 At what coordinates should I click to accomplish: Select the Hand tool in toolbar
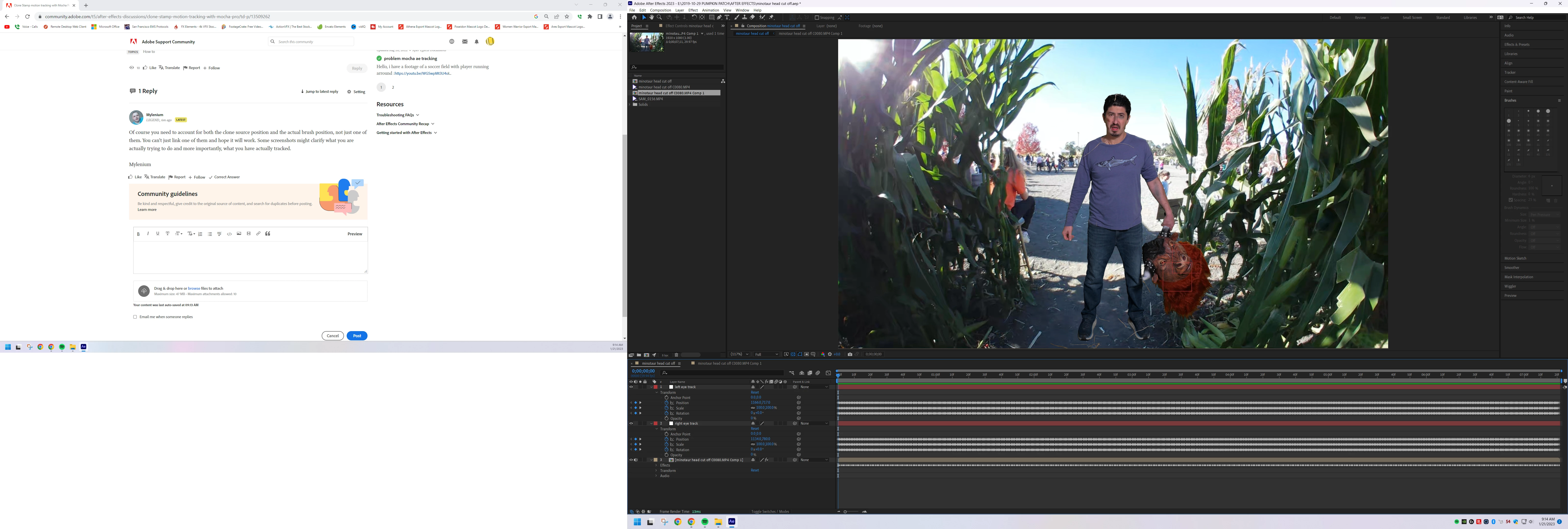(652, 18)
